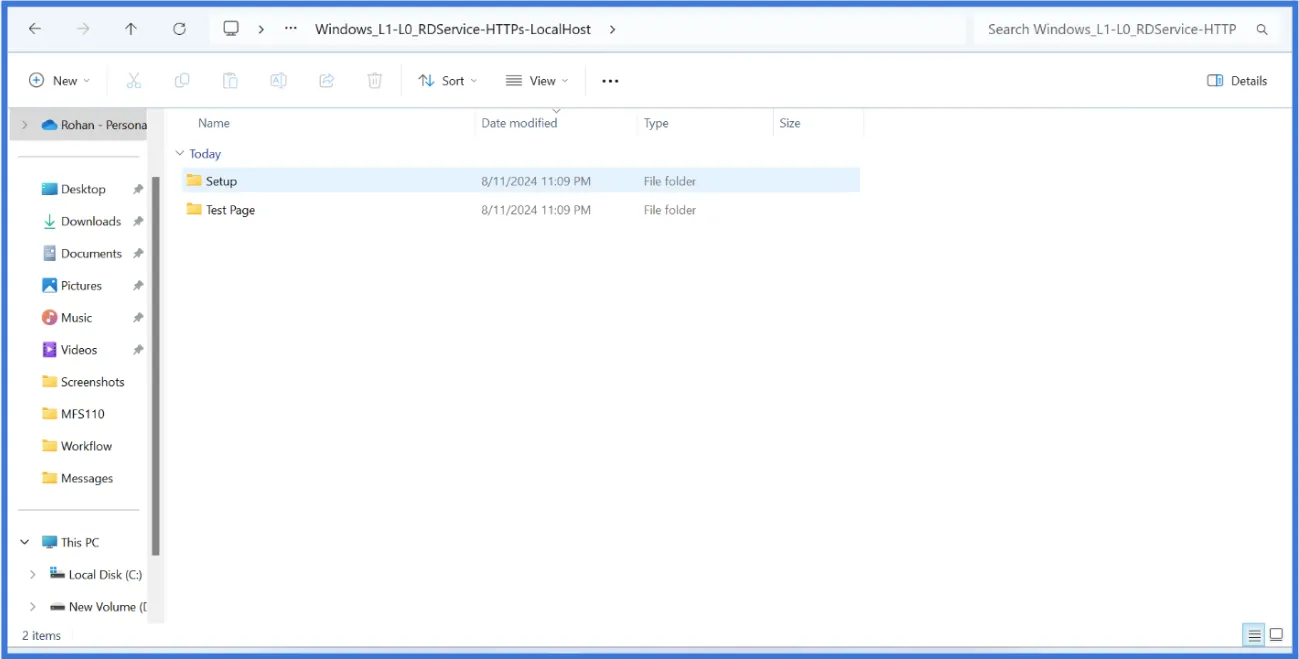Focus the Search Windows_L1-L0_RDService-HTTP box
1299x659 pixels.
click(x=1112, y=29)
